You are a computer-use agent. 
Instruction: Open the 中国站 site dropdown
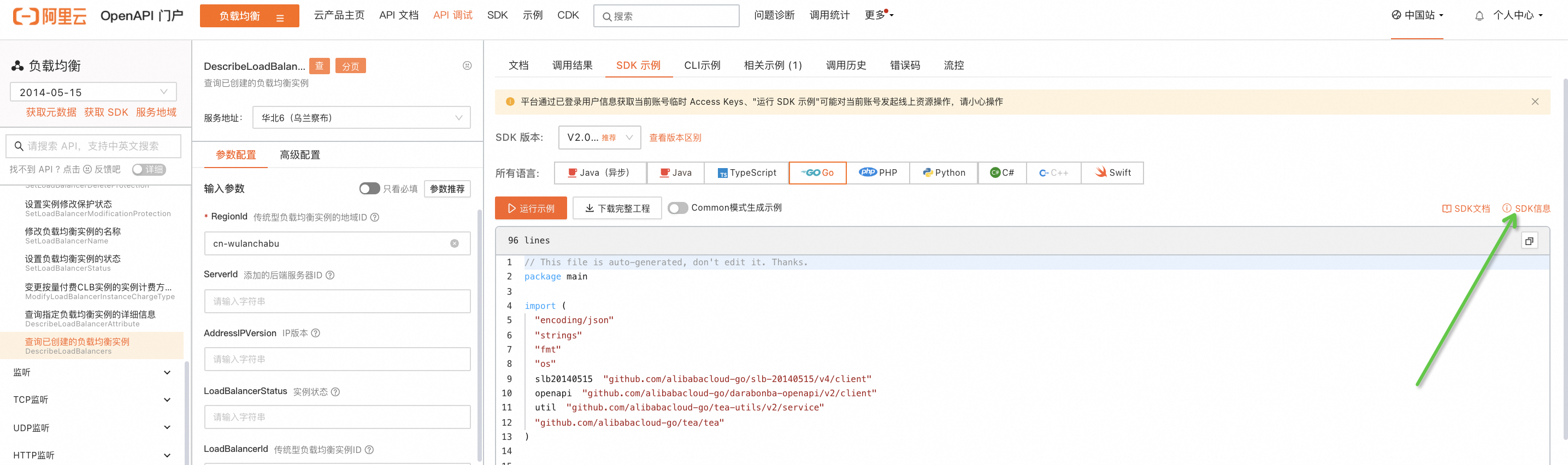1417,15
